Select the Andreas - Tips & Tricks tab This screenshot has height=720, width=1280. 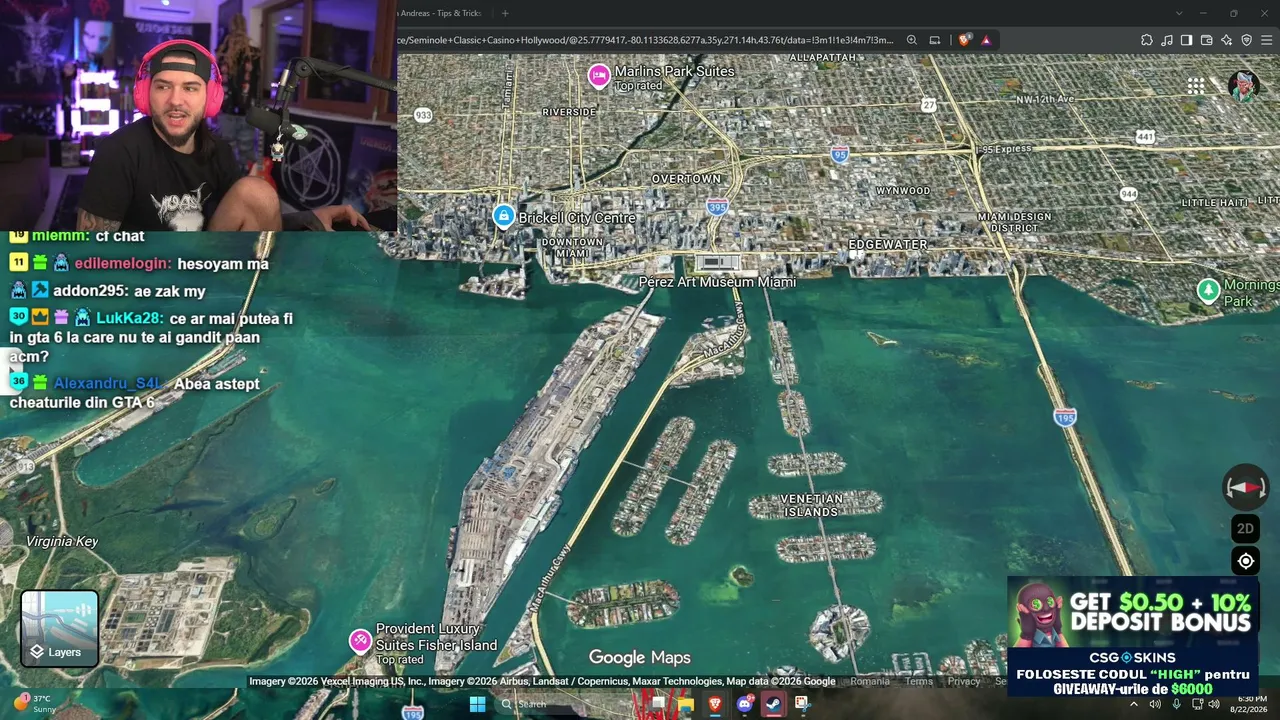(x=441, y=13)
